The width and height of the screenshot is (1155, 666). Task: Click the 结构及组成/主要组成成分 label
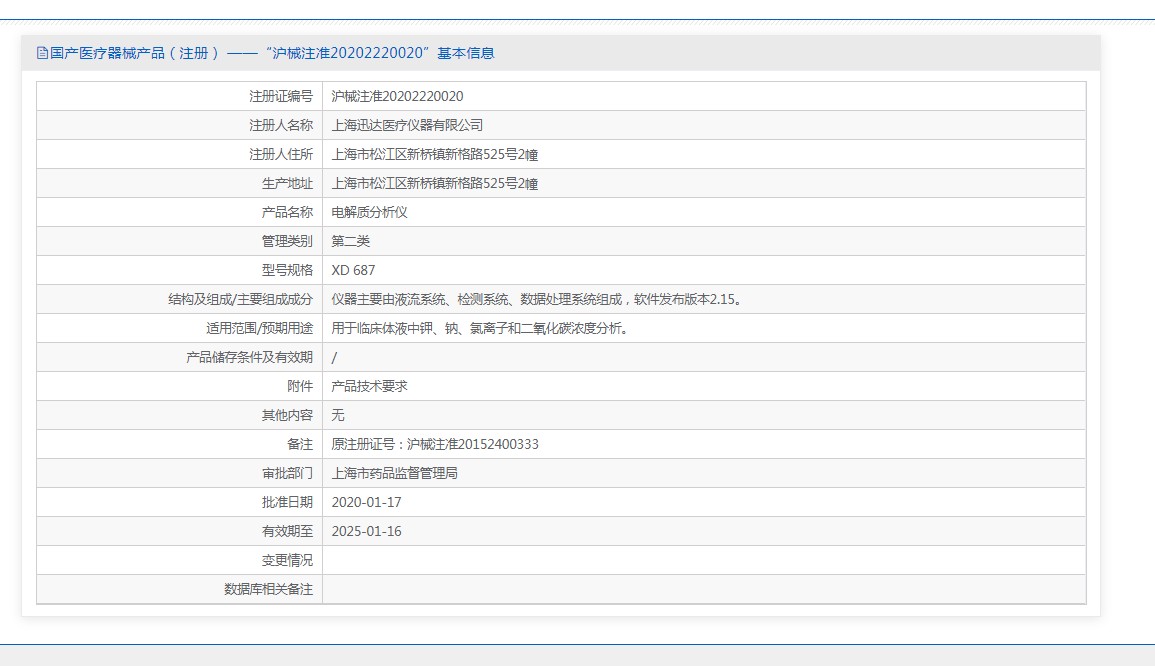pos(240,299)
